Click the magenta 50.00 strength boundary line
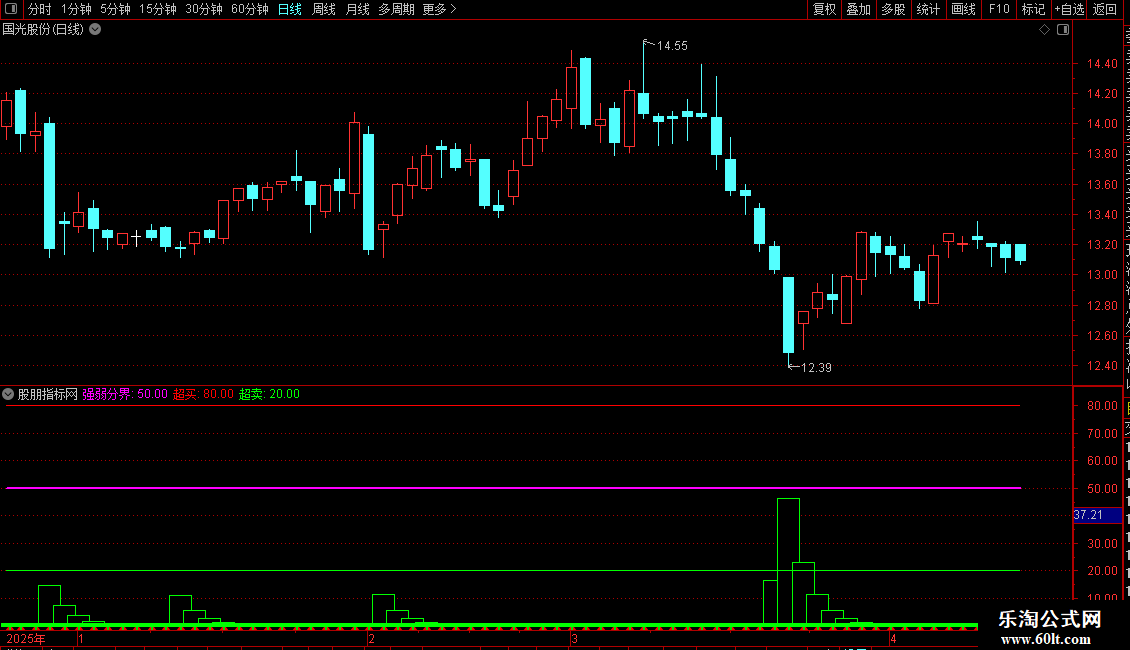The height and width of the screenshot is (650, 1130). (513, 488)
